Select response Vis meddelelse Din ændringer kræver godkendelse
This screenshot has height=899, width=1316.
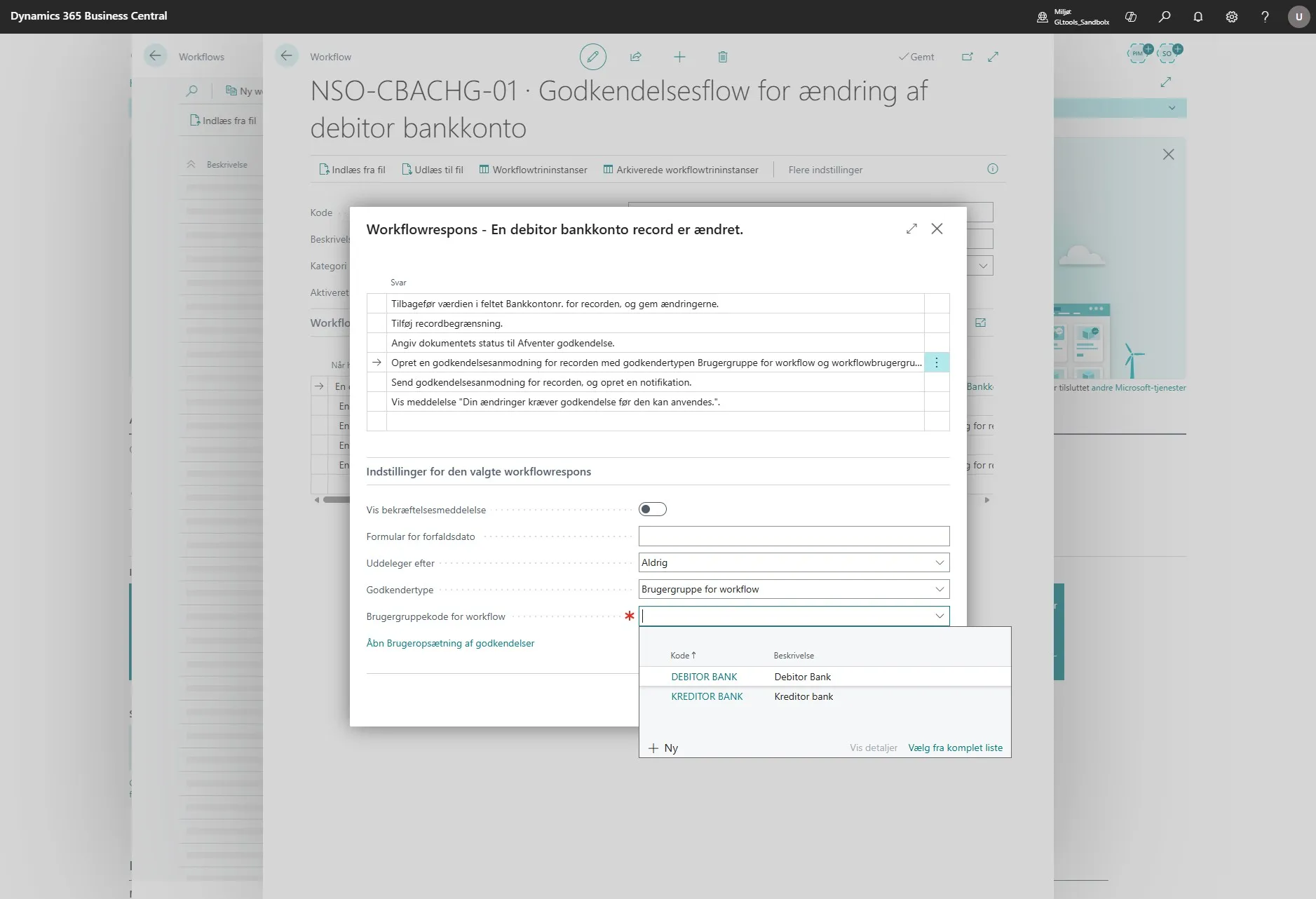656,402
